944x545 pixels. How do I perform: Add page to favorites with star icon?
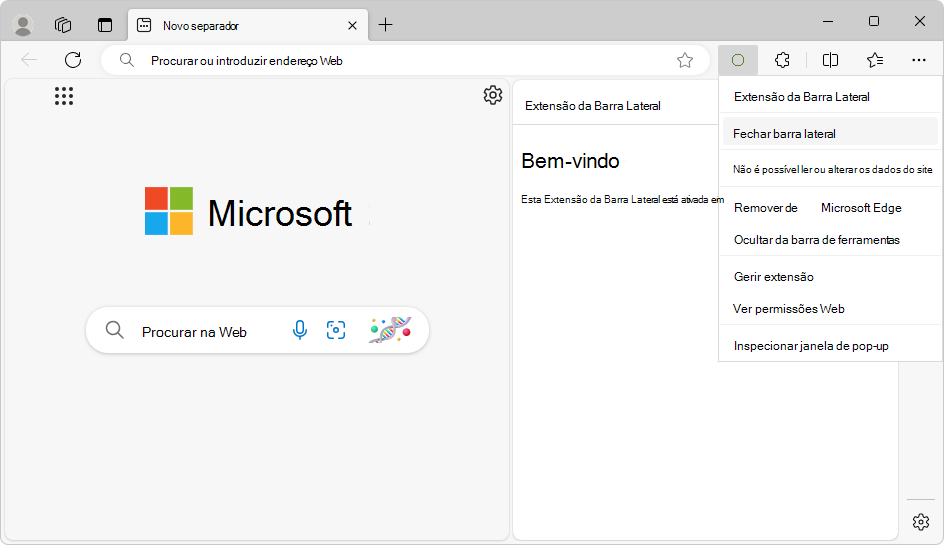pyautogui.click(x=685, y=60)
